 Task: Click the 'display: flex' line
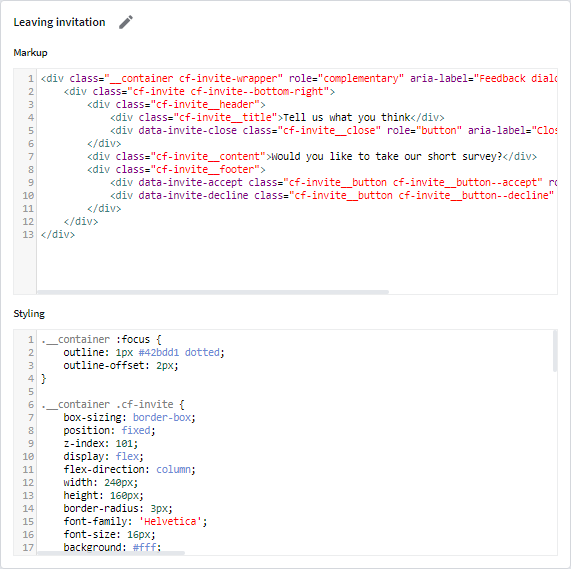pos(104,457)
